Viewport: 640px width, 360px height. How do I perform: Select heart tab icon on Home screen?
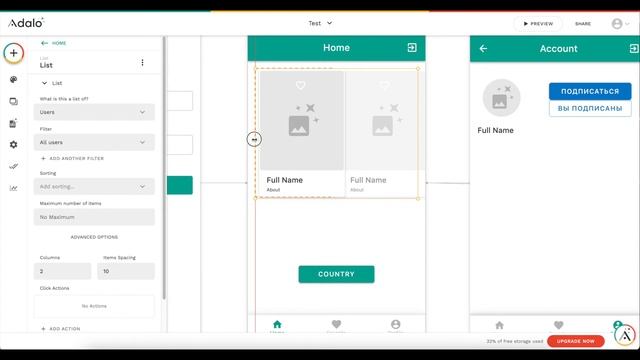336,324
